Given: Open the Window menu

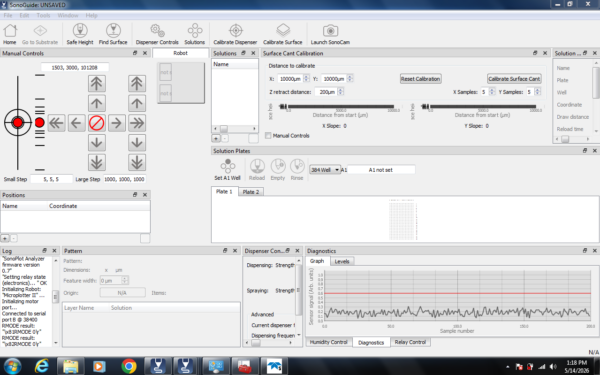Looking at the screenshot, I should (x=68, y=15).
